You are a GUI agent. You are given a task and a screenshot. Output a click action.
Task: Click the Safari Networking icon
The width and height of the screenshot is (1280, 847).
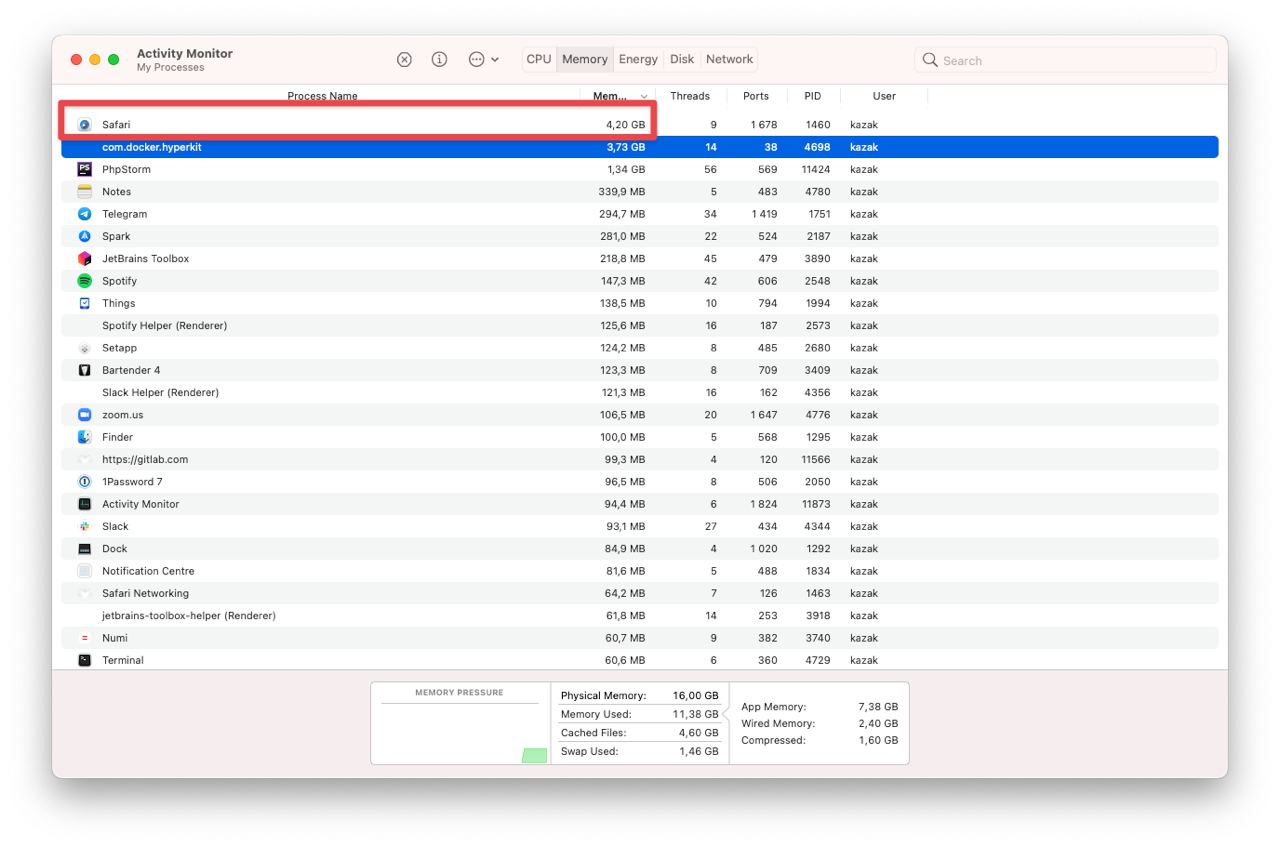coord(85,593)
